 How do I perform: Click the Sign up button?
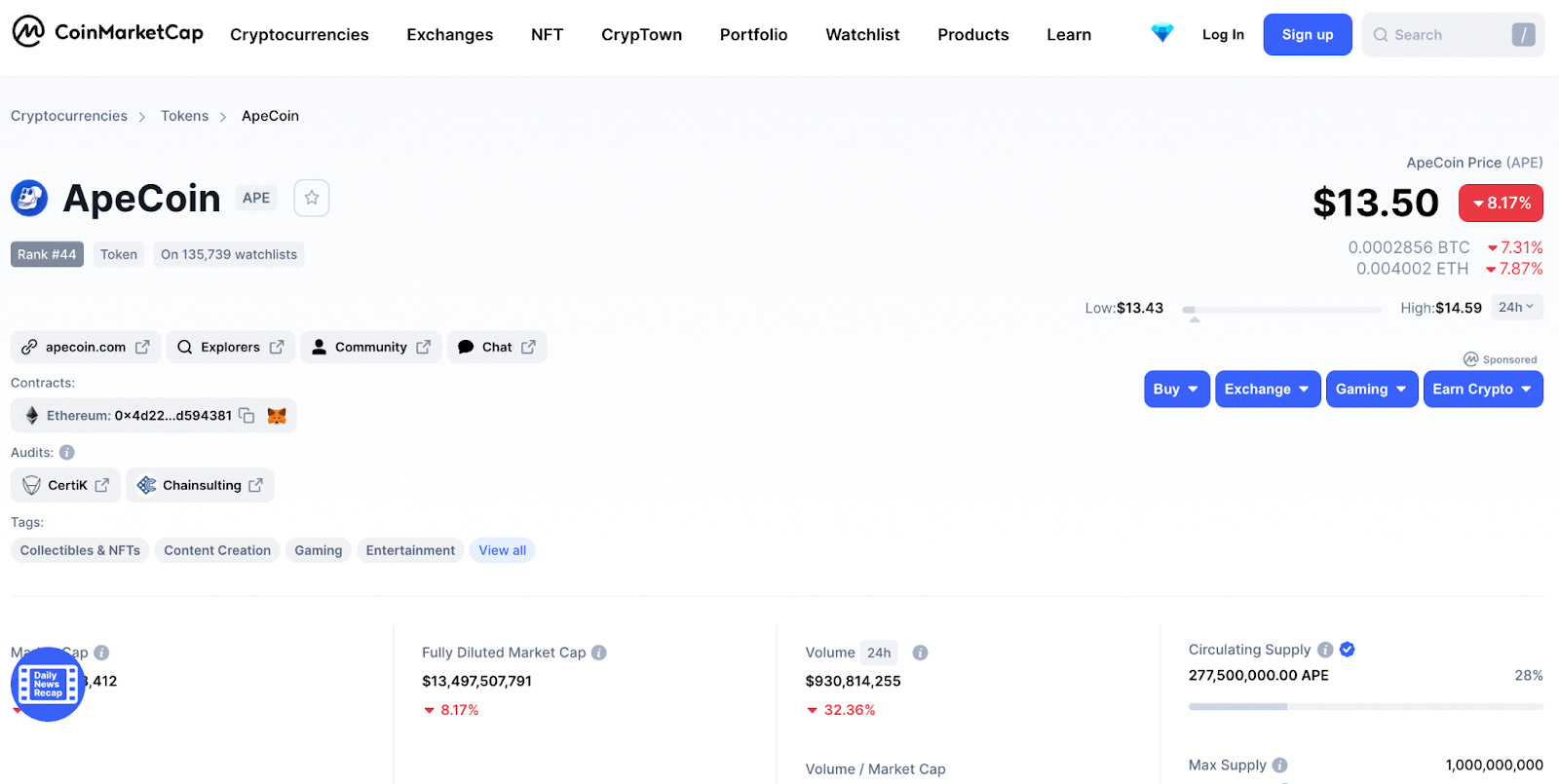click(1308, 35)
